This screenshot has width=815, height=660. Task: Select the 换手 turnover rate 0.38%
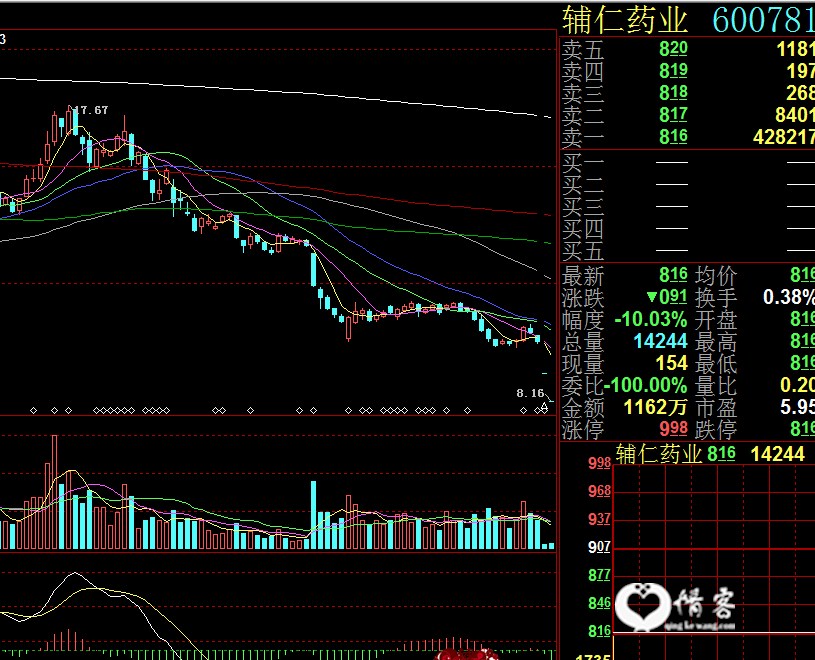[x=789, y=297]
